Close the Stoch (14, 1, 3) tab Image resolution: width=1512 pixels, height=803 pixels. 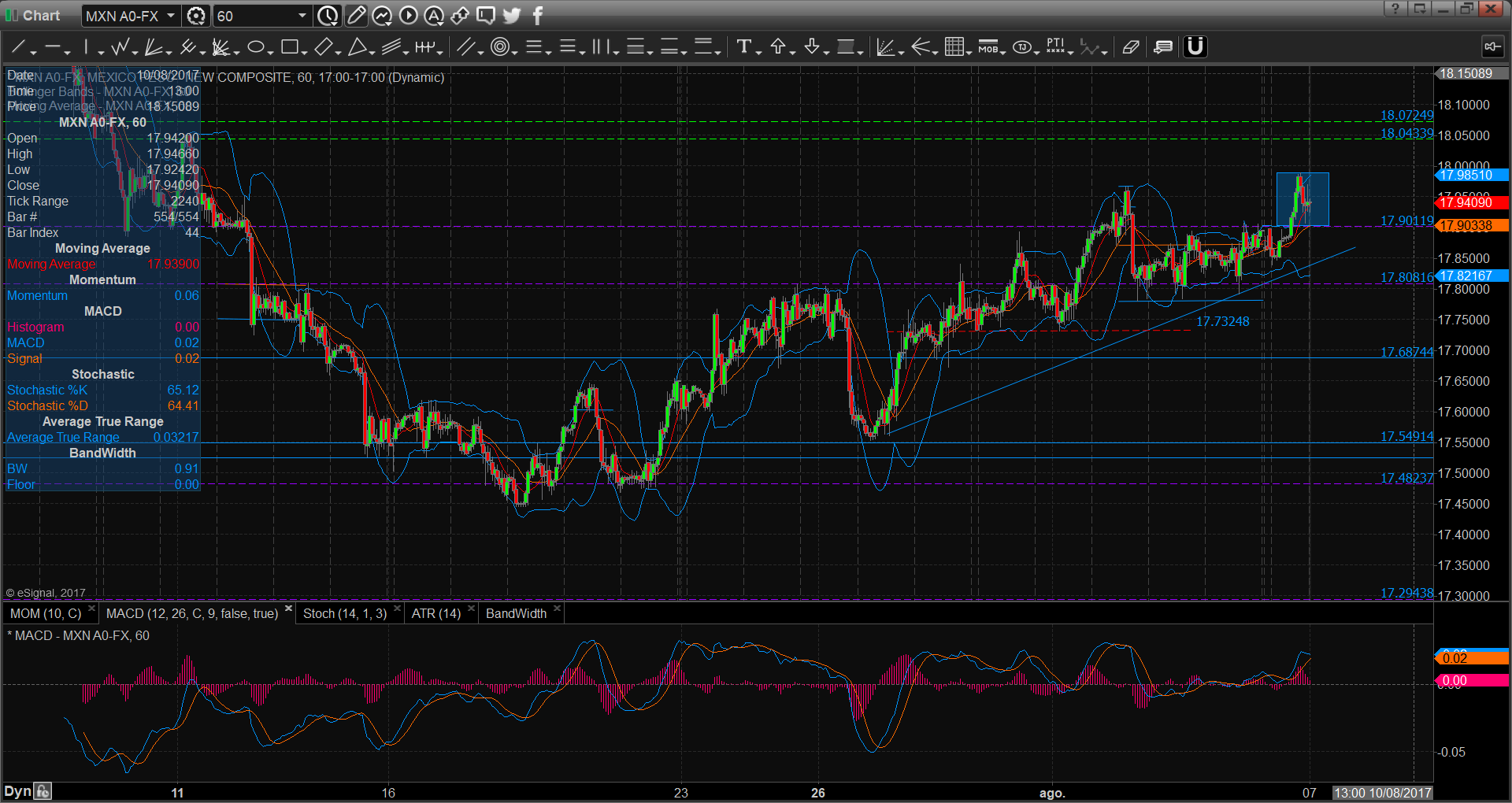(398, 609)
